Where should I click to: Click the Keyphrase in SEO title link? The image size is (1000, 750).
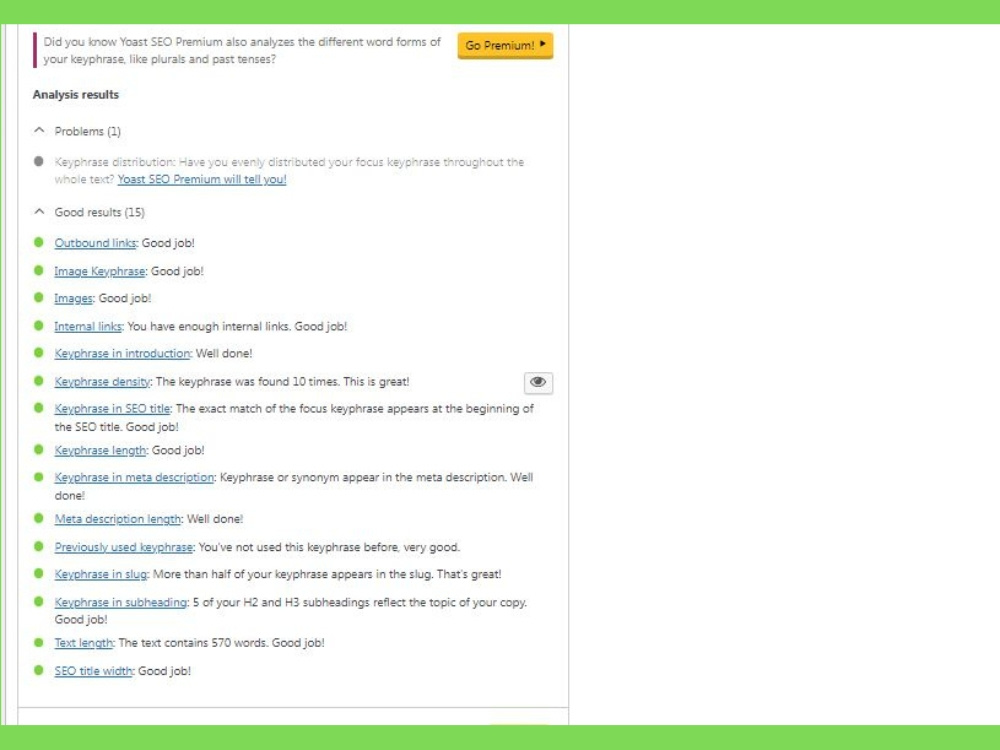113,409
